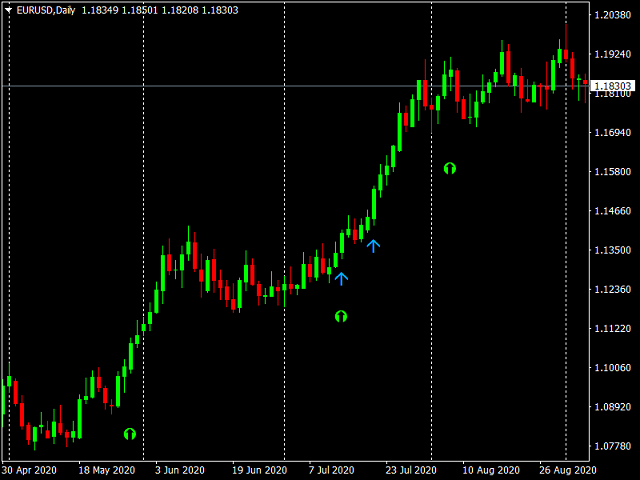
Task: Select the current price tag 1.18303 on the price scale
Action: click(x=613, y=86)
